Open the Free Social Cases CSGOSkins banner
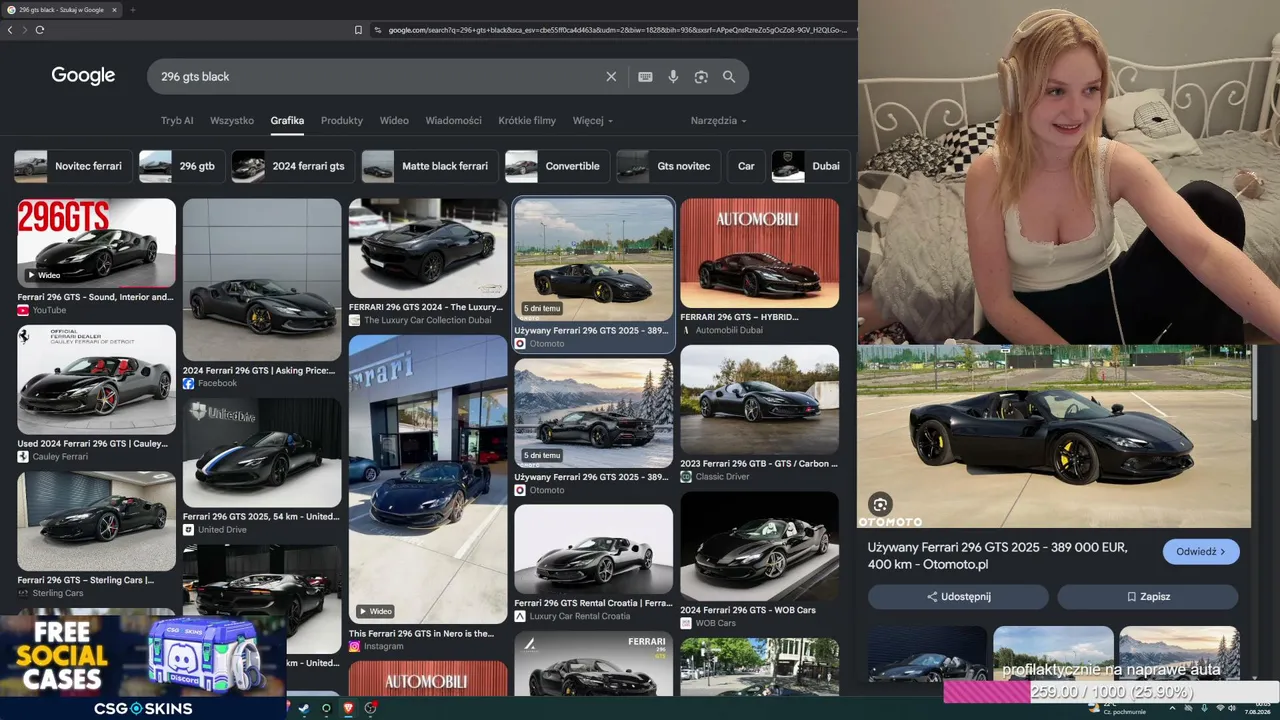Screen dimensions: 1280x720 pos(143,667)
